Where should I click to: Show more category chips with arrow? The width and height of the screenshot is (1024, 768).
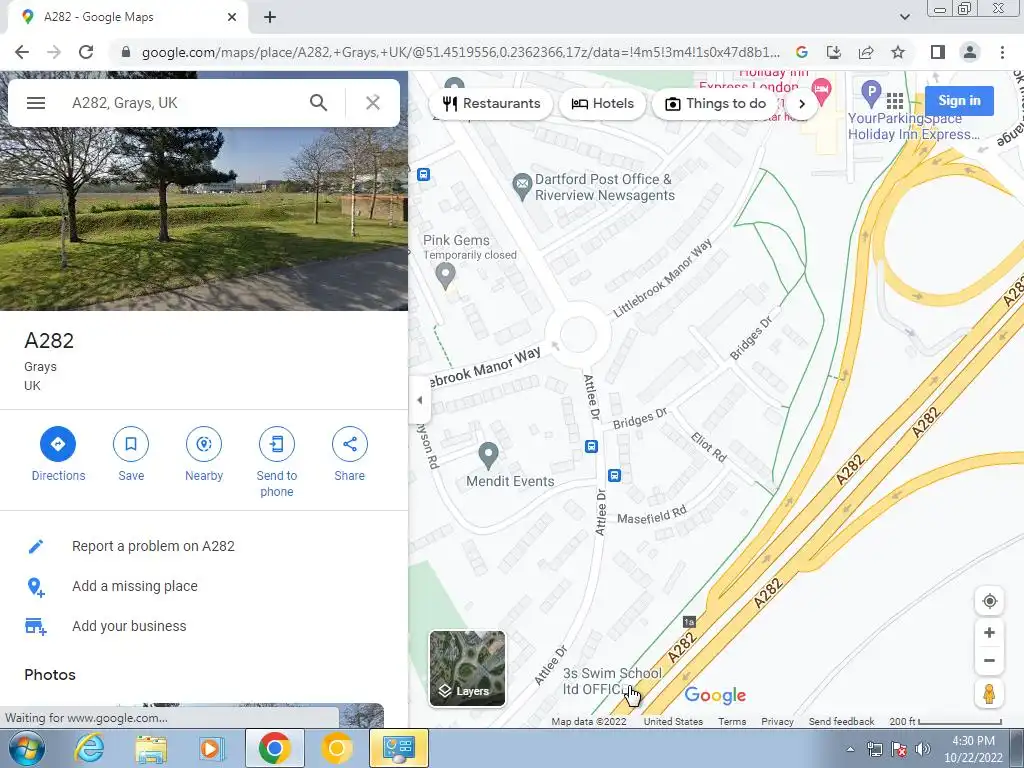pos(802,104)
